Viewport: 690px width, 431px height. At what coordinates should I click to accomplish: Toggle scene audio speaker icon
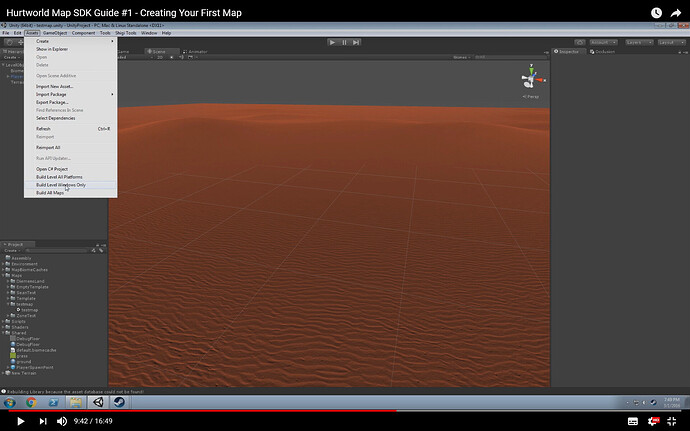click(182, 57)
